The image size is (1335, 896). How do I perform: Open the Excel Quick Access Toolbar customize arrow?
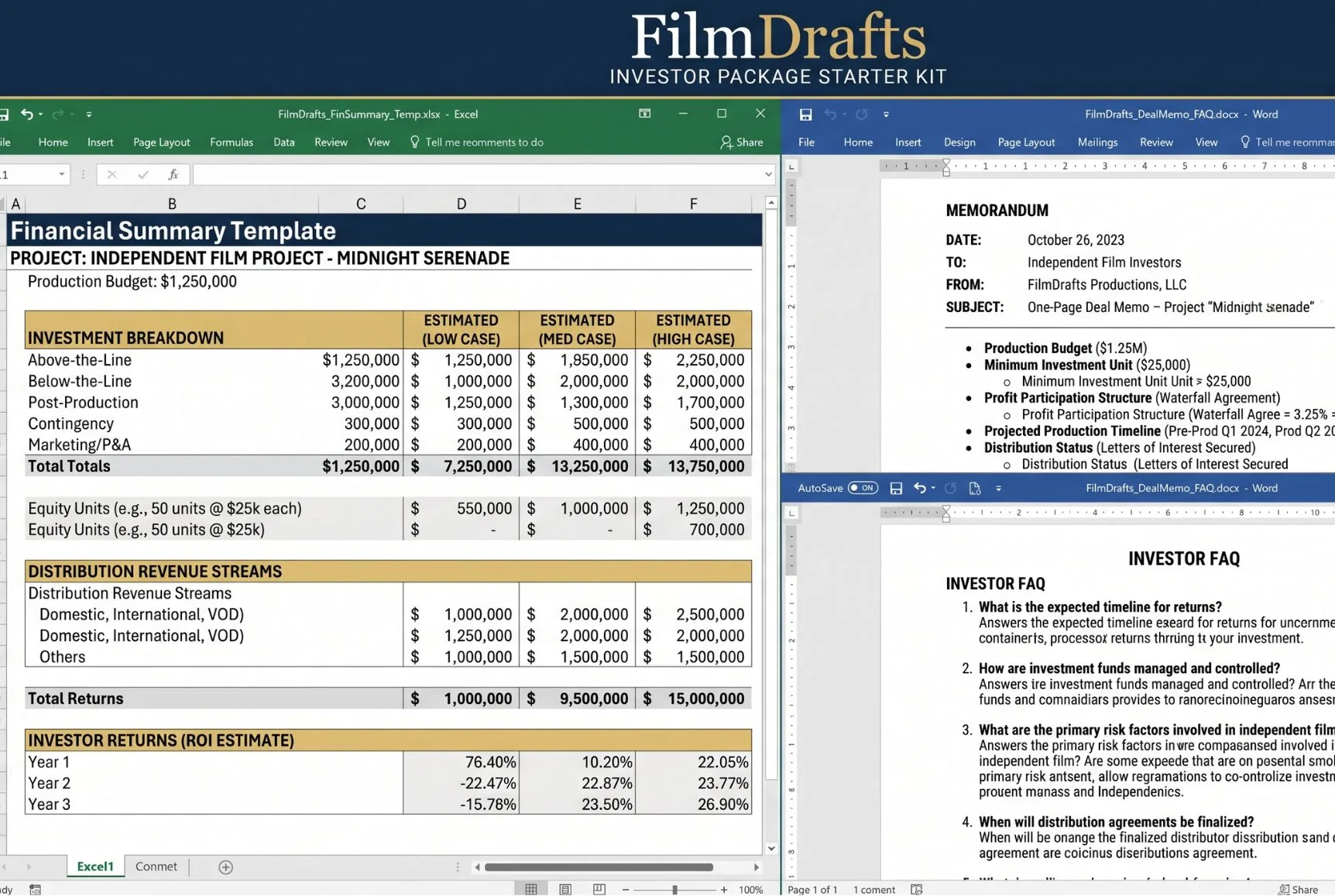click(89, 115)
